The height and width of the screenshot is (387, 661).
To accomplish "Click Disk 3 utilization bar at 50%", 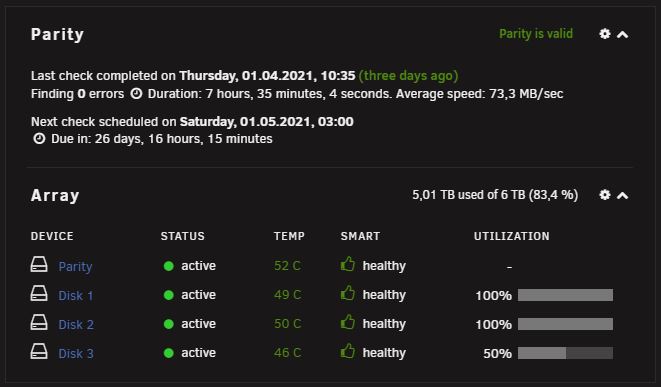I will pos(565,353).
